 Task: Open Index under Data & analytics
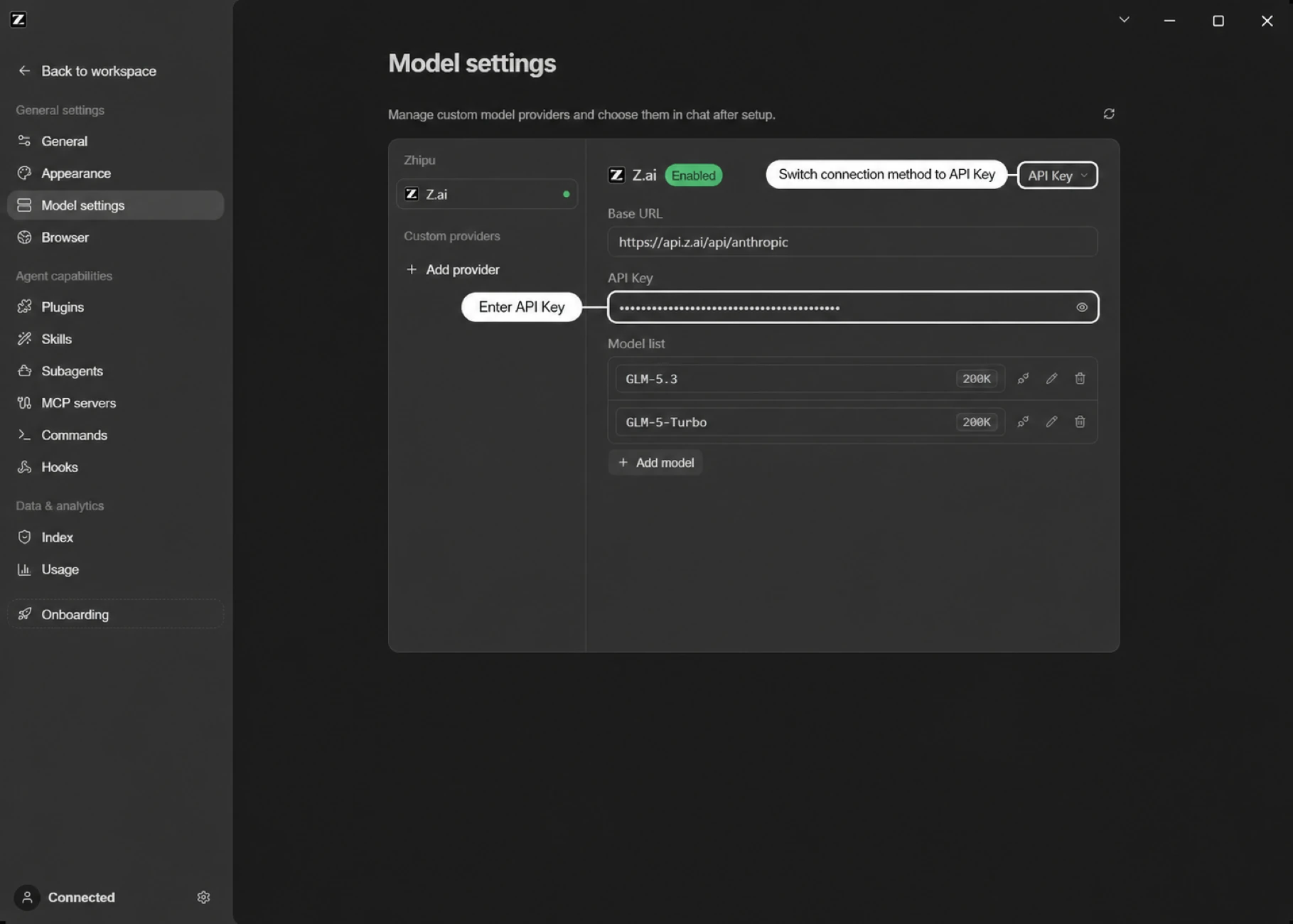point(115,537)
